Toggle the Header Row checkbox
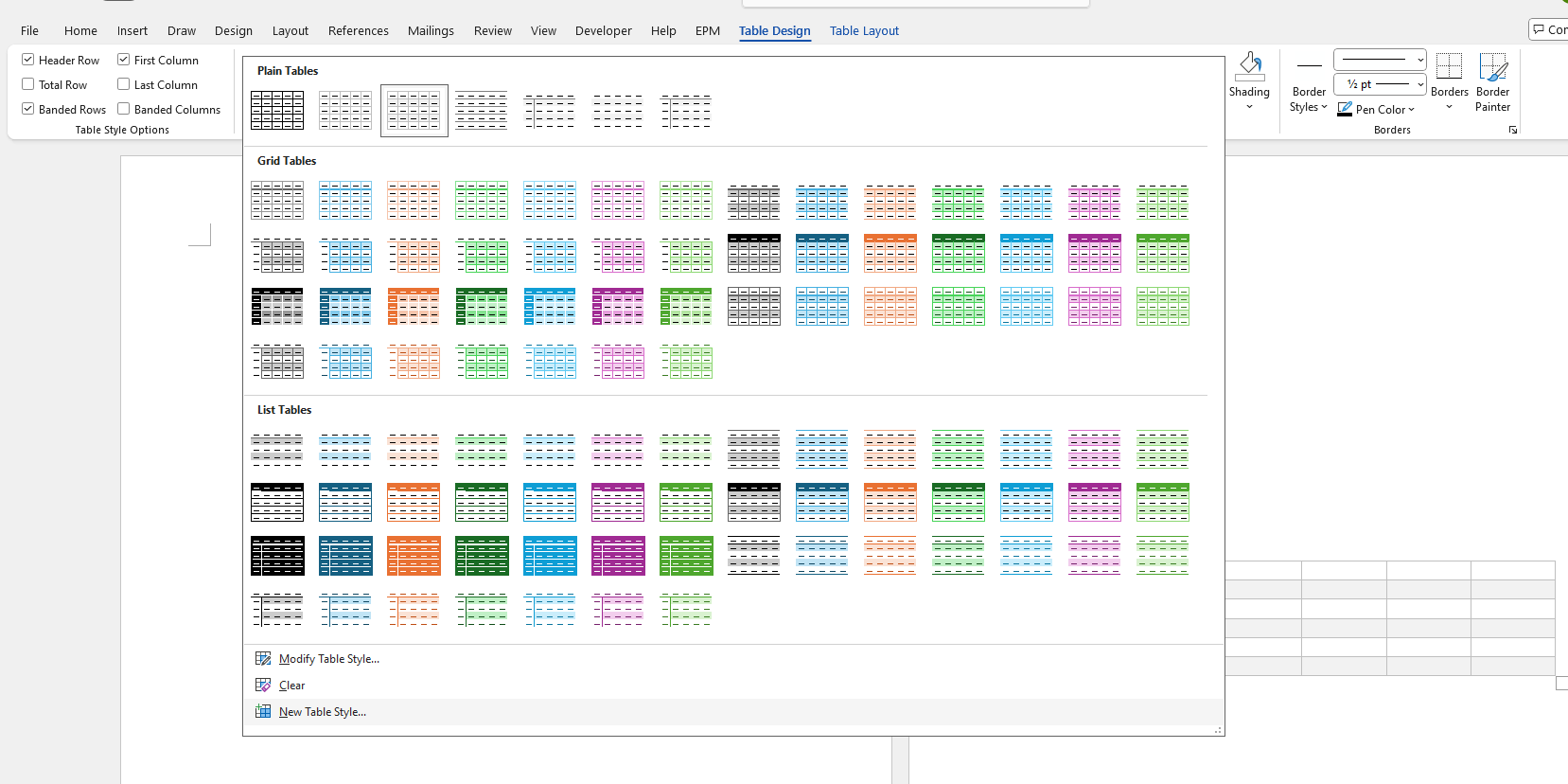 [28, 60]
